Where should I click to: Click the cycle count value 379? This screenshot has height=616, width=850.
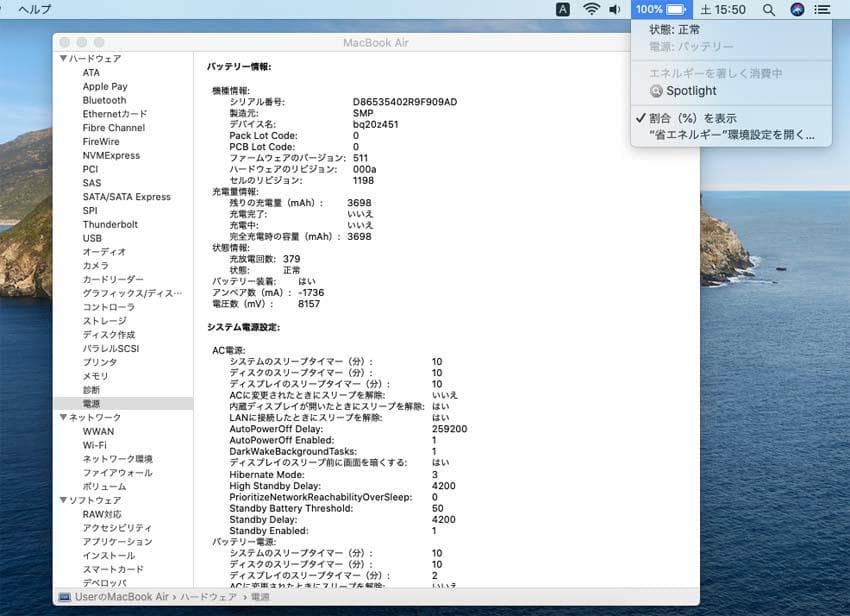[x=291, y=259]
